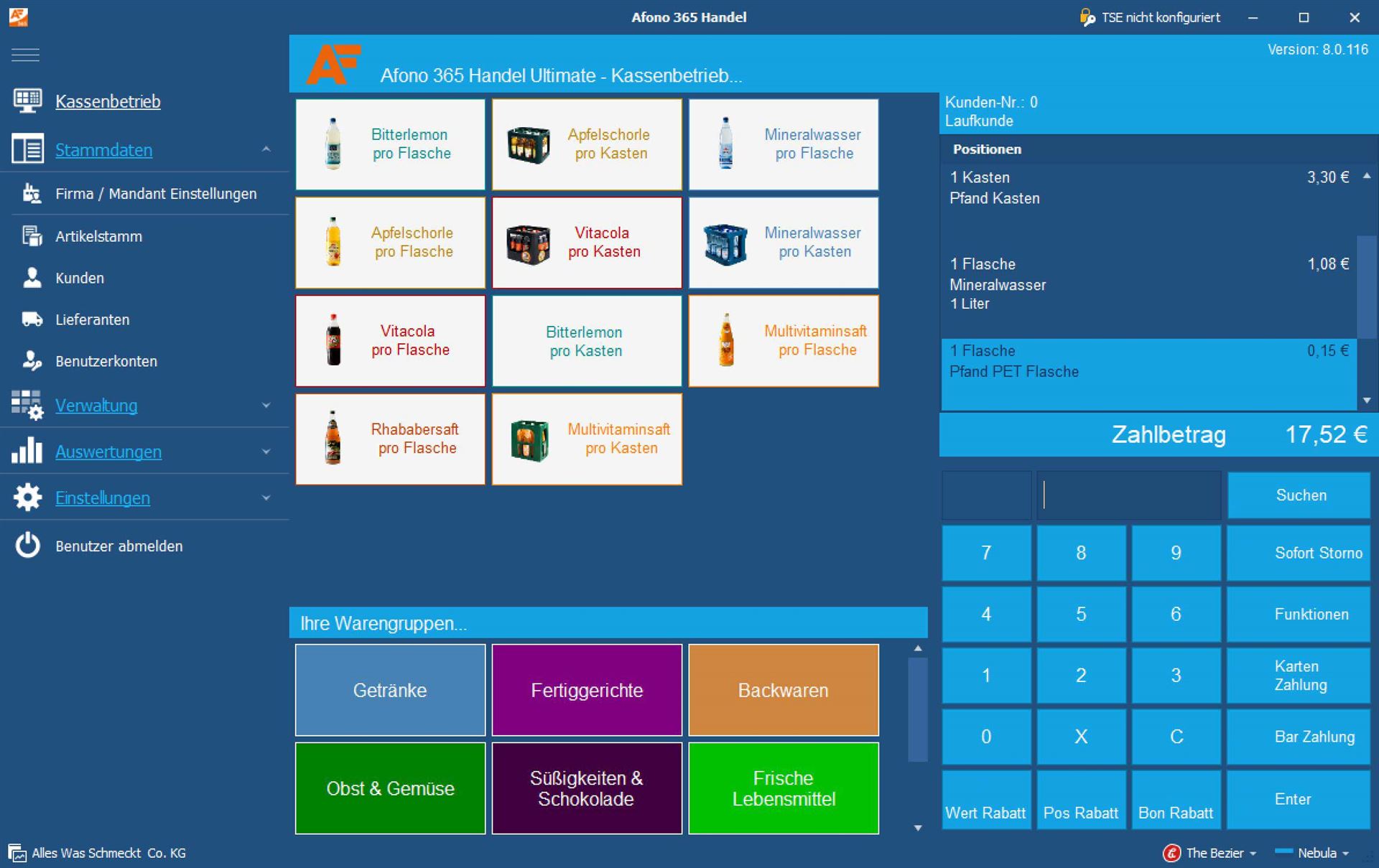The height and width of the screenshot is (868, 1379).
Task: Click the Sofort Storno button
Action: [1299, 553]
